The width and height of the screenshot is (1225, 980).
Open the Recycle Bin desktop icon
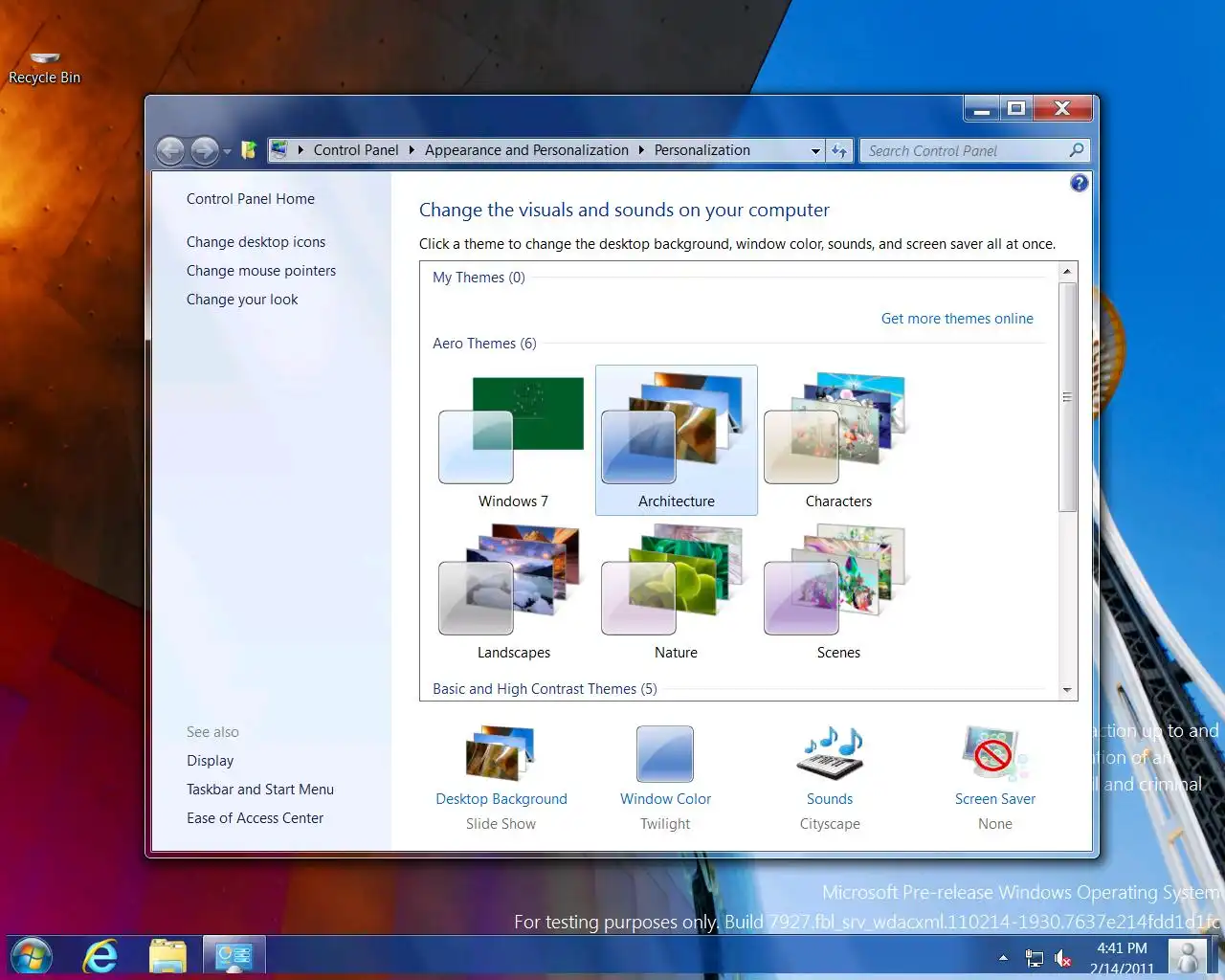pyautogui.click(x=44, y=67)
